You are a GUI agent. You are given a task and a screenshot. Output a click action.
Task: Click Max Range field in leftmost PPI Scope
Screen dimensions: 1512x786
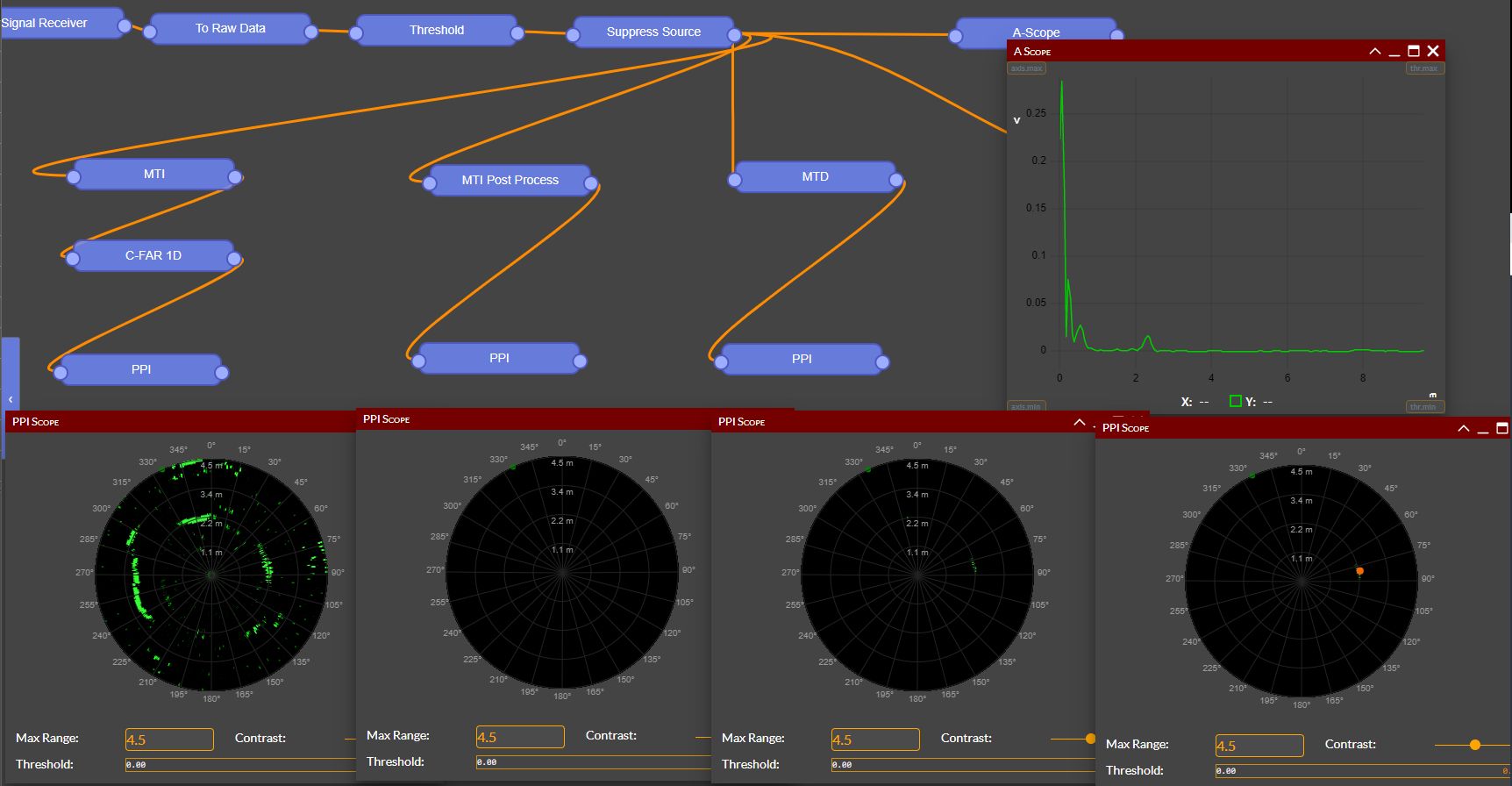point(169,740)
